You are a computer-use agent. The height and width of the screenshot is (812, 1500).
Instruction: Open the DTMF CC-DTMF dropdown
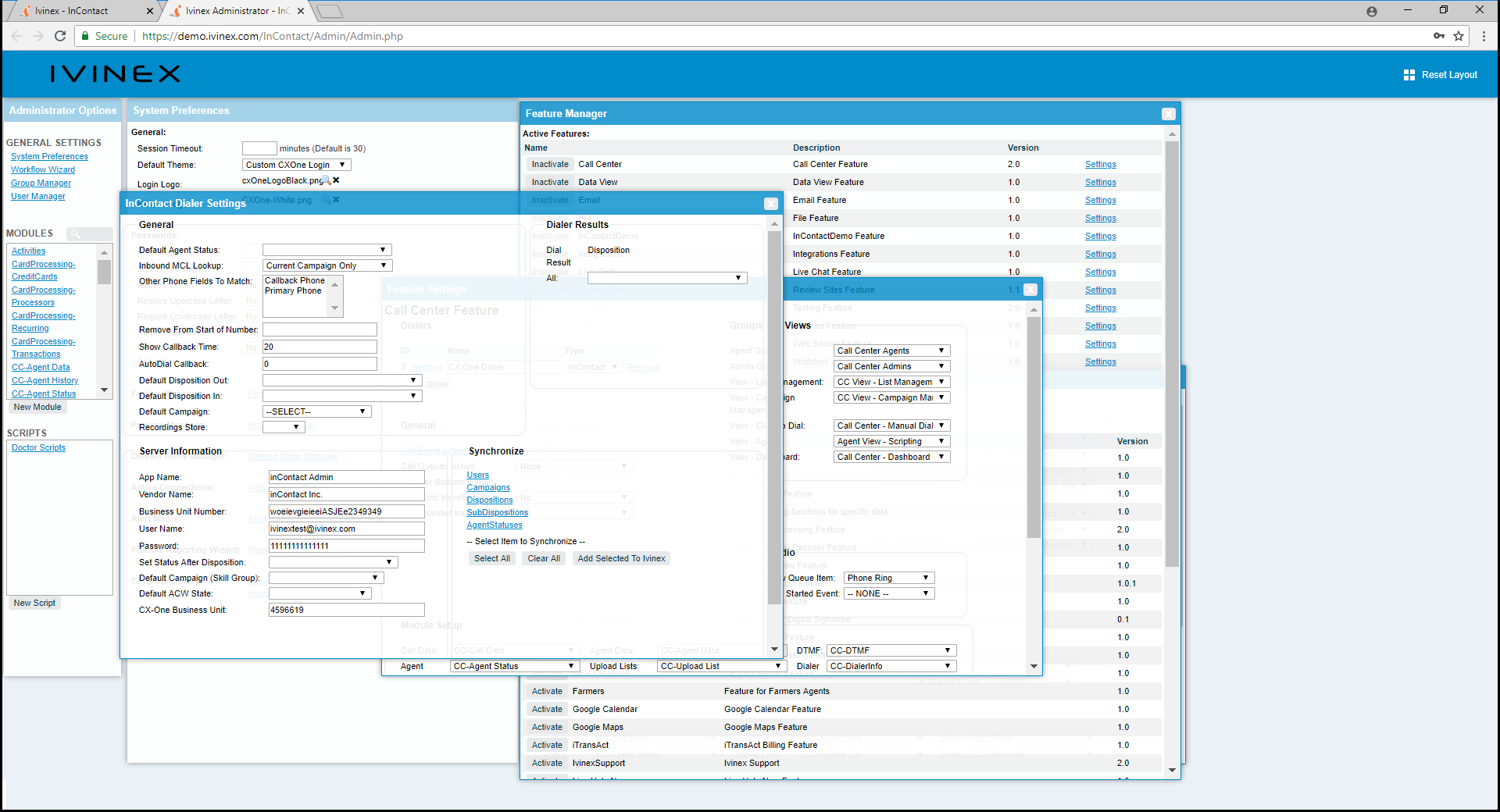(x=891, y=650)
